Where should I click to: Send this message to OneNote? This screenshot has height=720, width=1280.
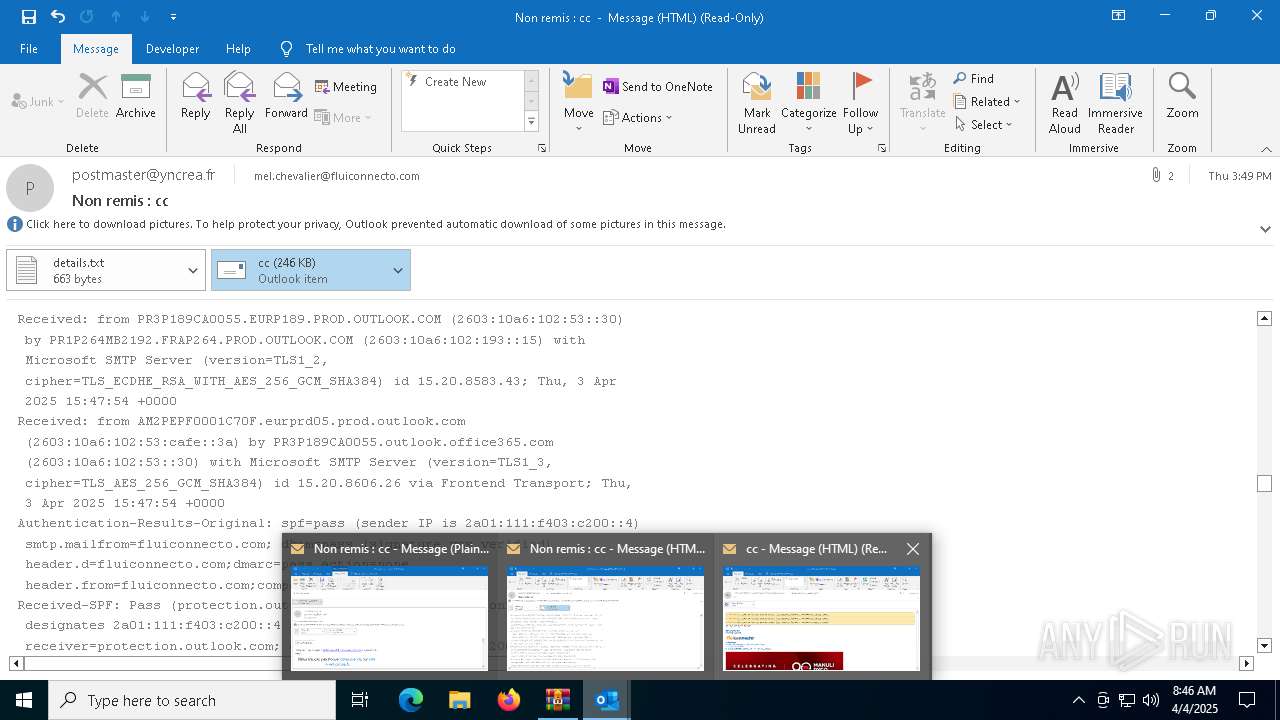(657, 87)
